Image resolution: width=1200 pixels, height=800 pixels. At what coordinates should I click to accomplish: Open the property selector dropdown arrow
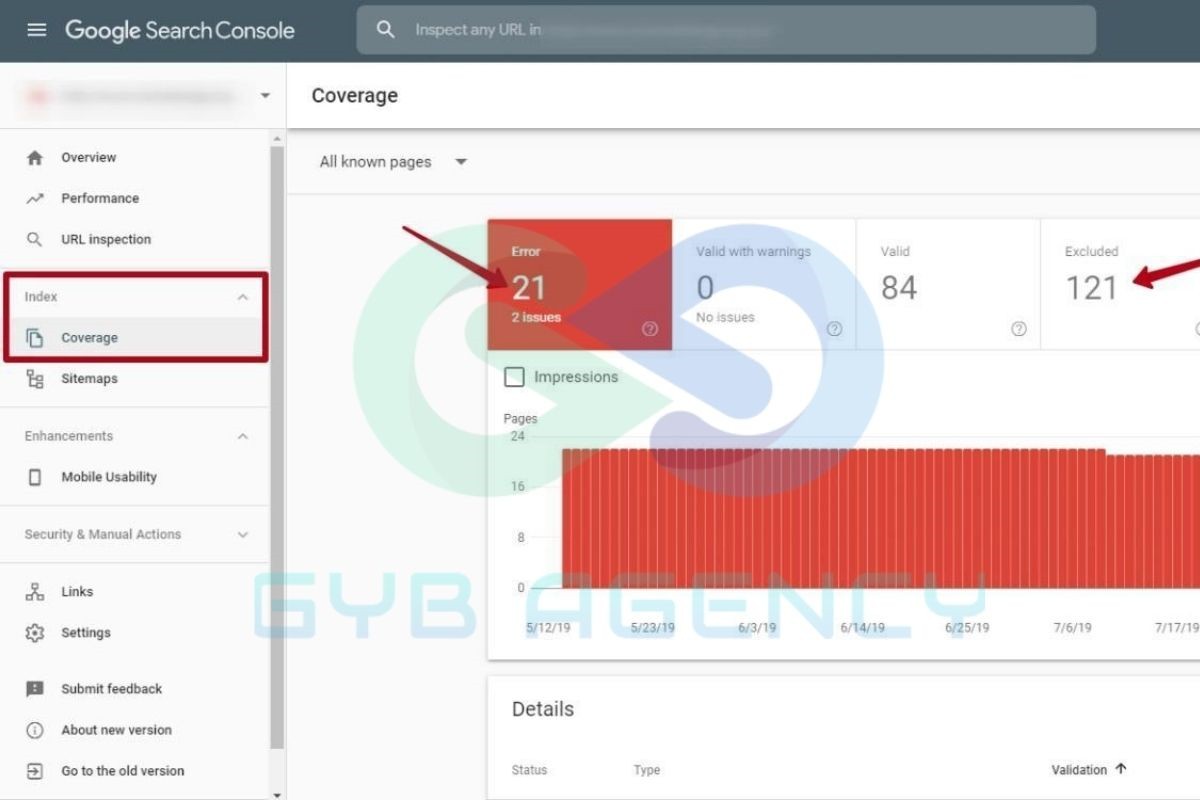pyautogui.click(x=265, y=96)
